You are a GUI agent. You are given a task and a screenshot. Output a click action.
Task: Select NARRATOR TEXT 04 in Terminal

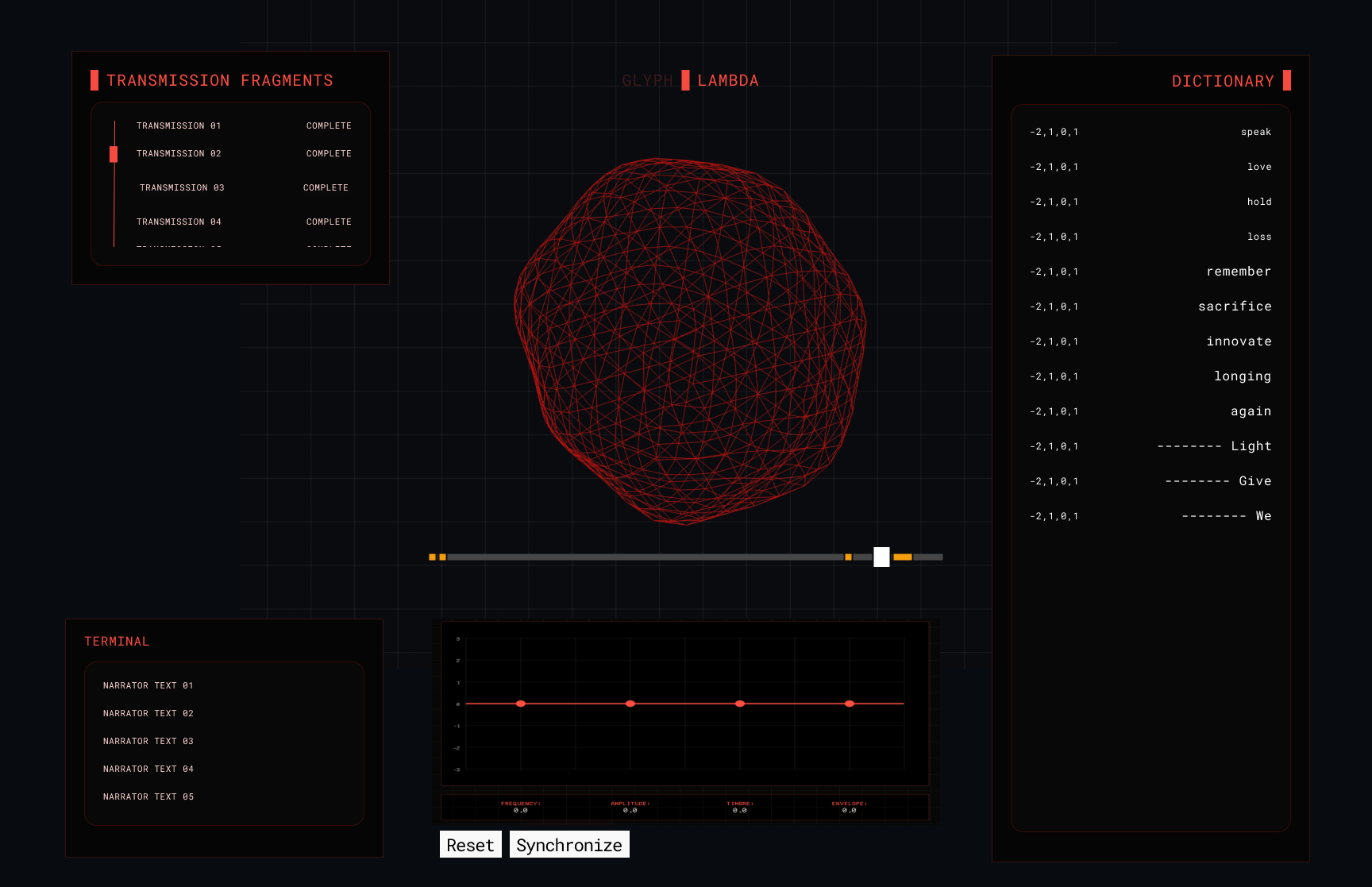coord(148,769)
